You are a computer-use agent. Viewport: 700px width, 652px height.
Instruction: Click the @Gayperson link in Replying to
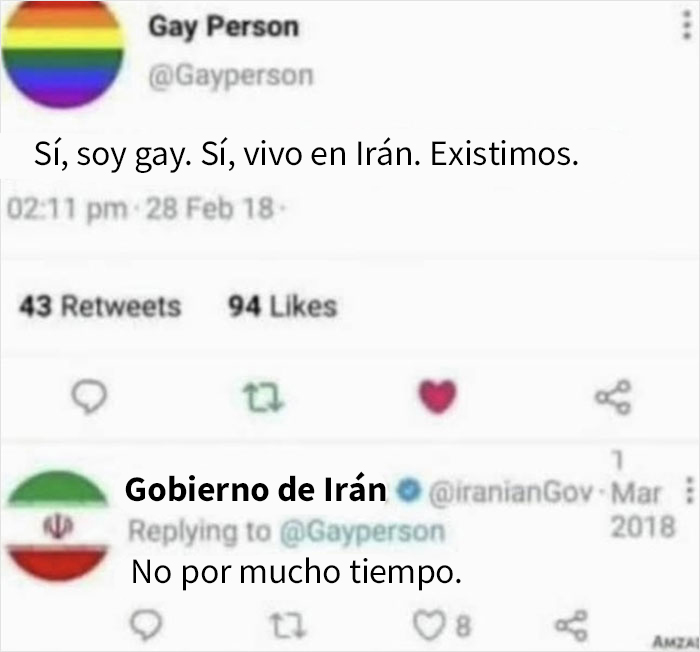click(x=362, y=532)
